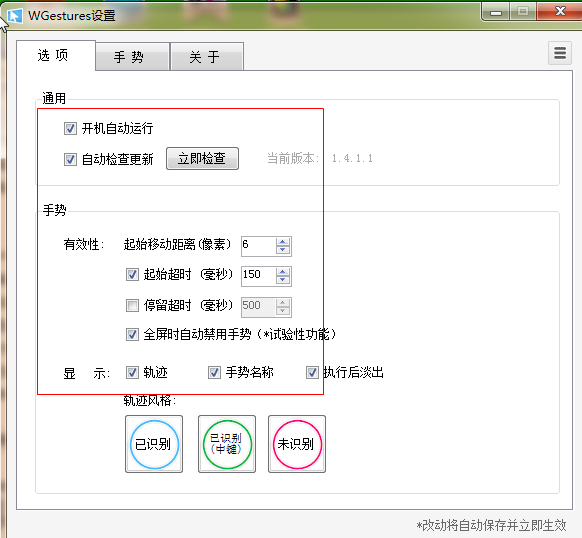The image size is (582, 538).
Task: Toggle 轨迹 display checkbox
Action: click(x=132, y=372)
